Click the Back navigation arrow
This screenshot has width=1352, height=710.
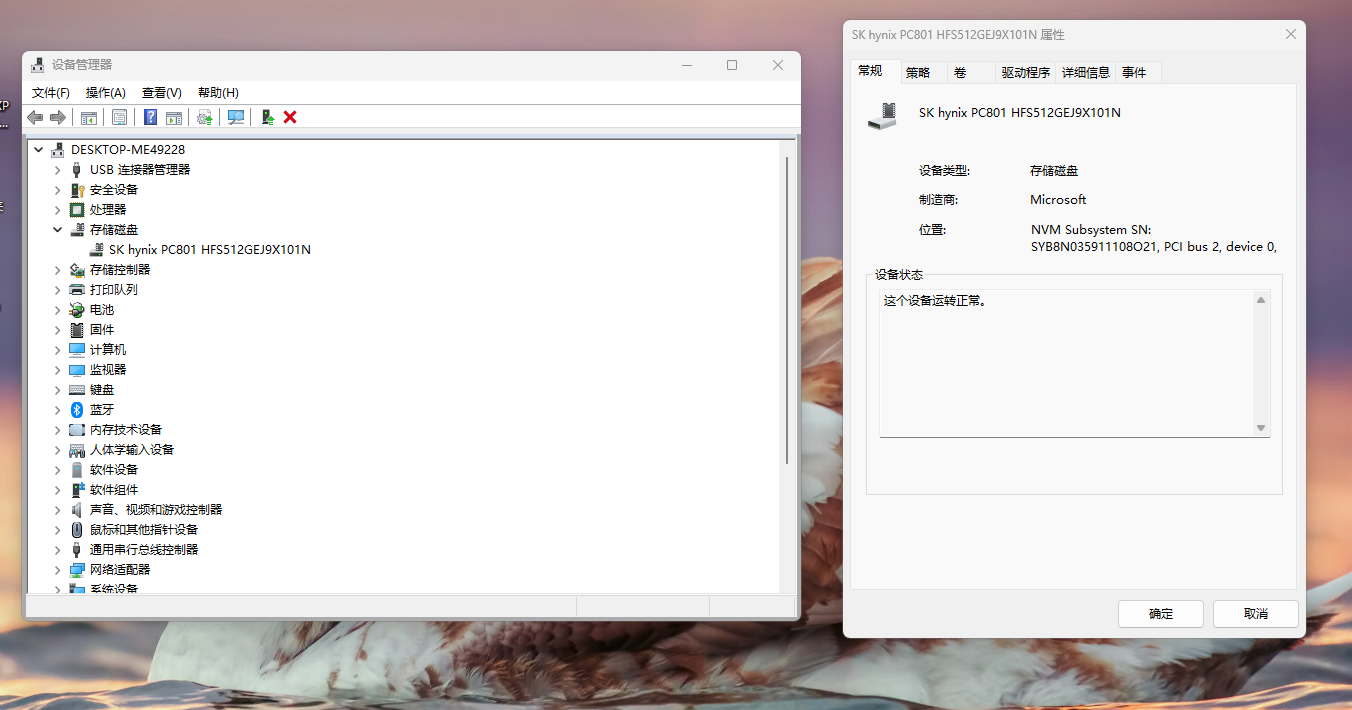coord(34,117)
